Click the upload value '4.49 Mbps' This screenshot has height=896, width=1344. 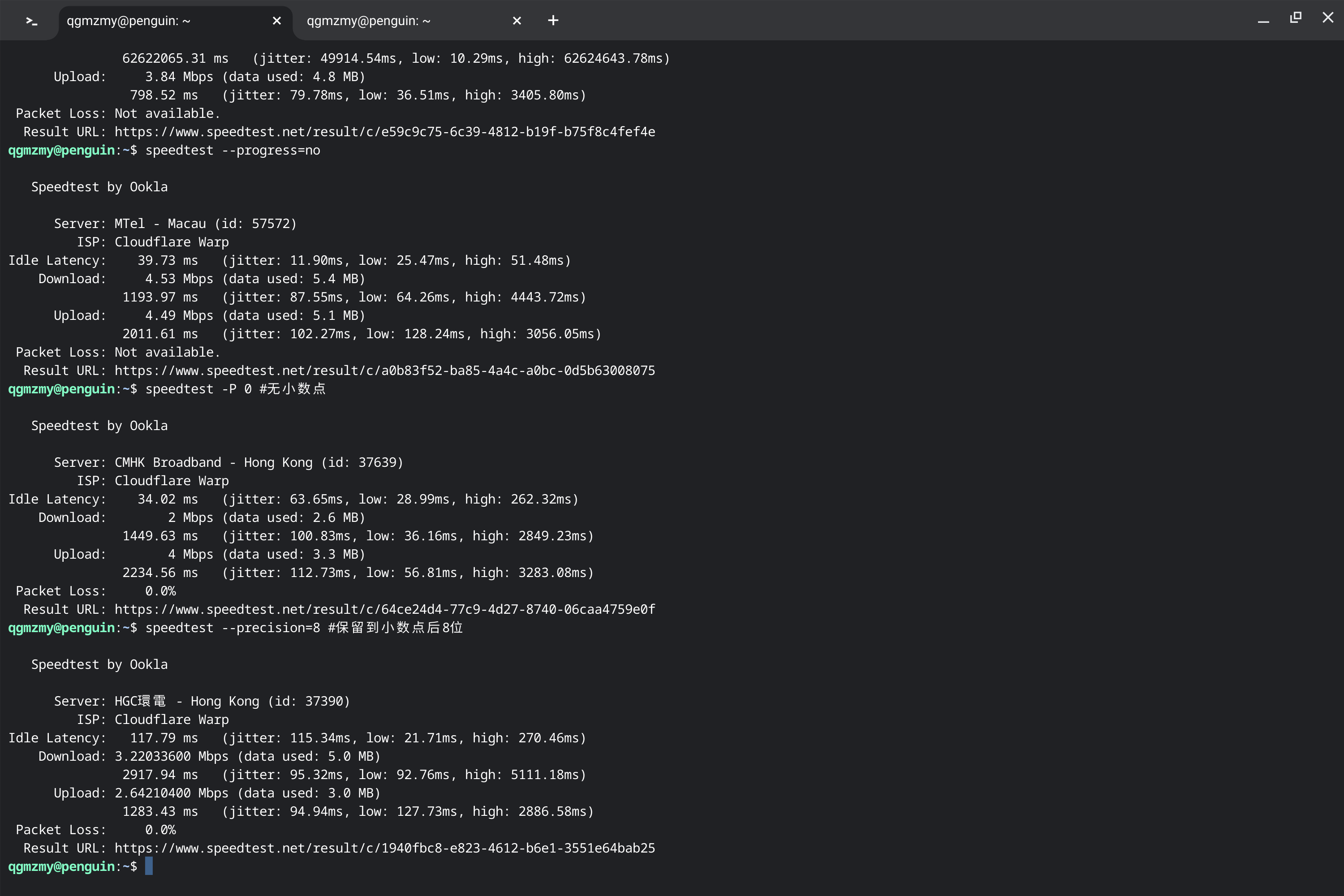point(179,315)
